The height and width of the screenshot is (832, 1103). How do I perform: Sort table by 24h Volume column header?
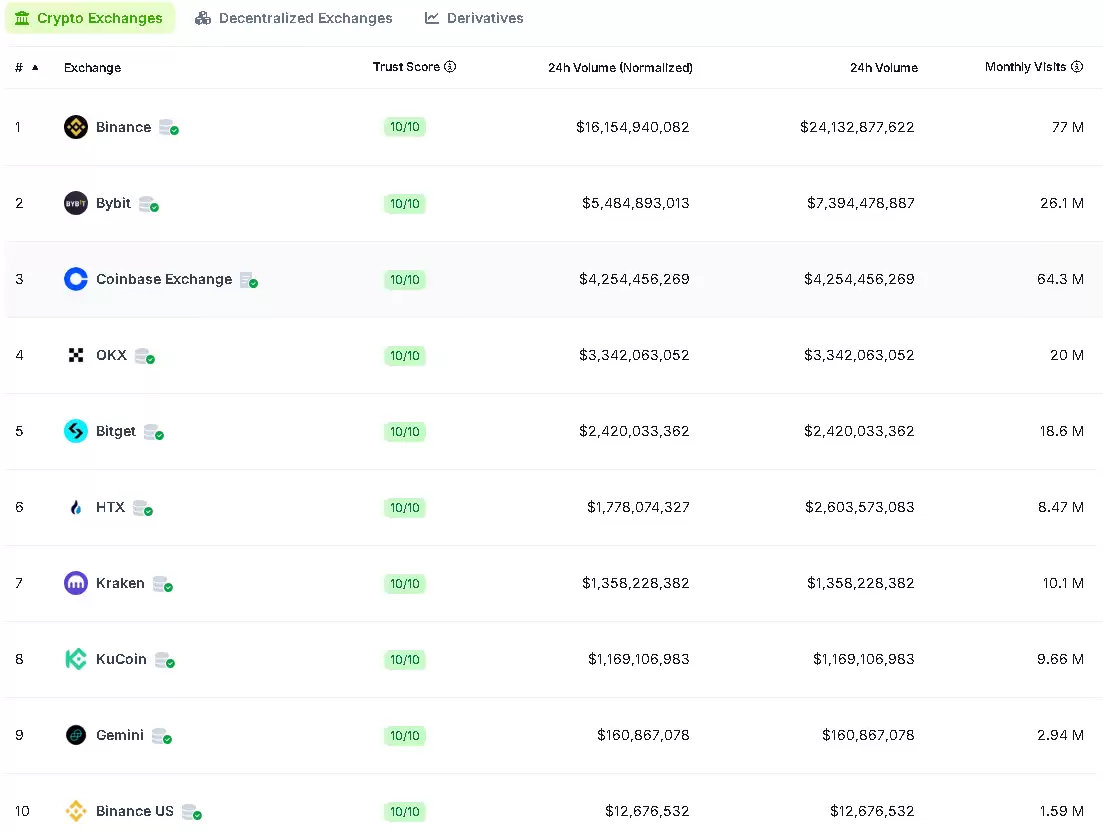tap(883, 68)
